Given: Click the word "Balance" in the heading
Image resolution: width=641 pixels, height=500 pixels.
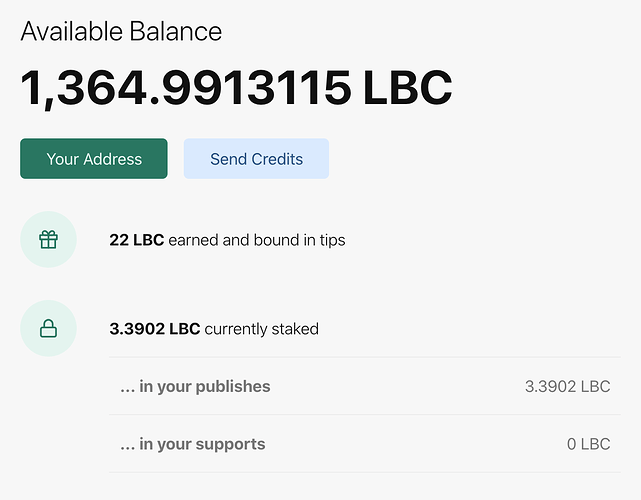Looking at the screenshot, I should click(x=175, y=31).
